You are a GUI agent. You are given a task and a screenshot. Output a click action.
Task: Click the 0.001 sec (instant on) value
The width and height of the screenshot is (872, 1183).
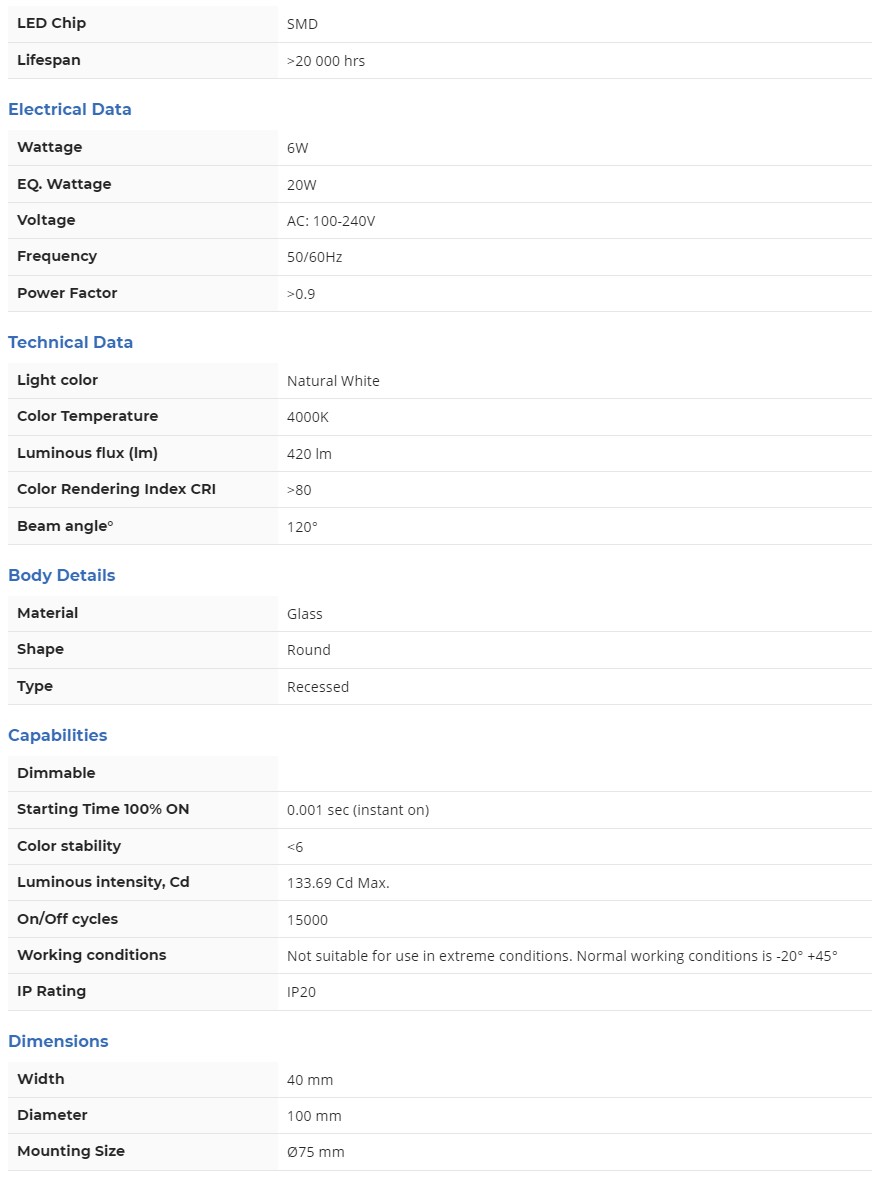coord(358,810)
